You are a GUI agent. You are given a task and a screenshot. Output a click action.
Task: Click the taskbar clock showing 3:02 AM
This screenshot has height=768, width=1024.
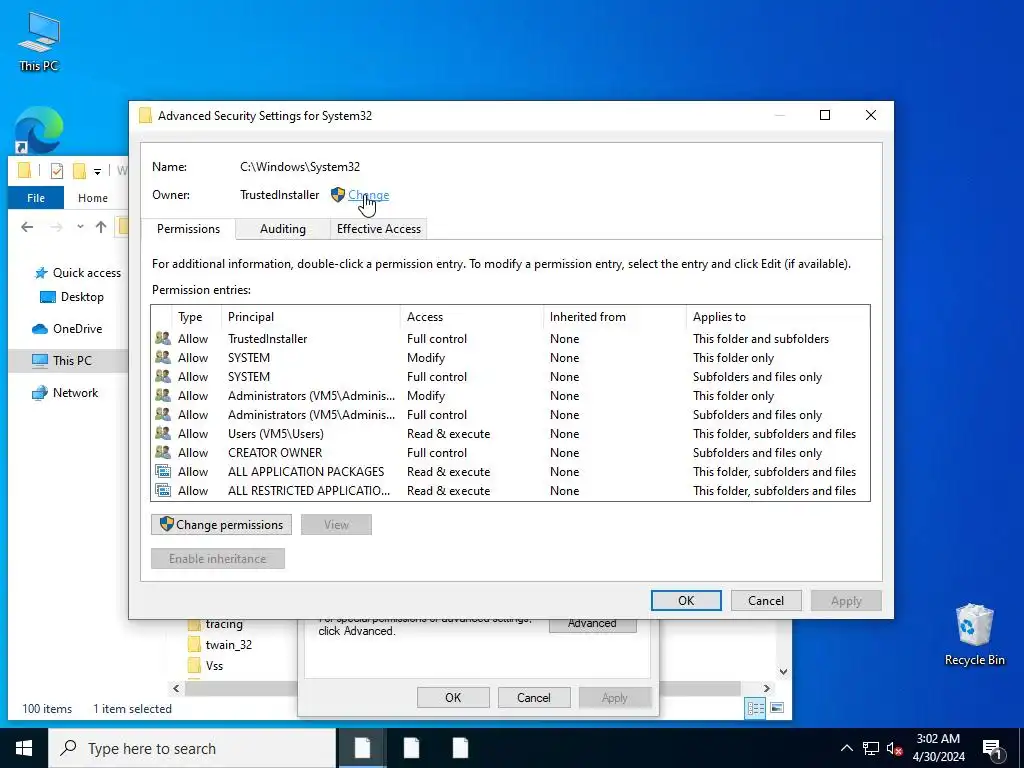938,748
